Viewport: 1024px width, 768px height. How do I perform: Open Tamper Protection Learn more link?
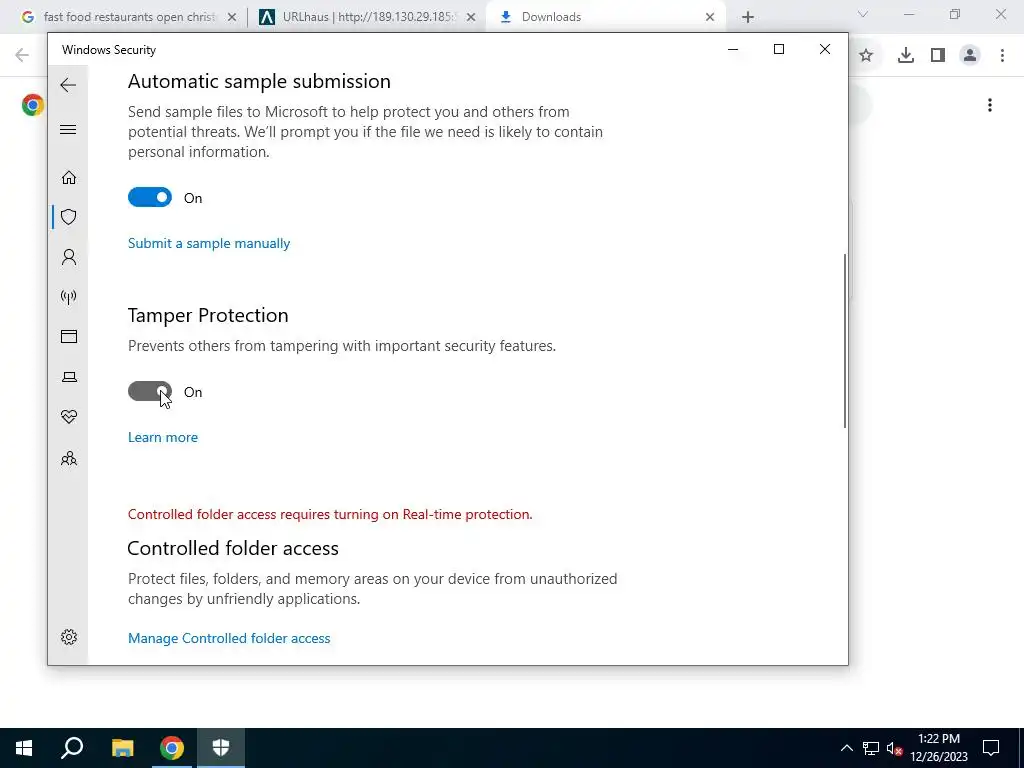pyautogui.click(x=163, y=437)
